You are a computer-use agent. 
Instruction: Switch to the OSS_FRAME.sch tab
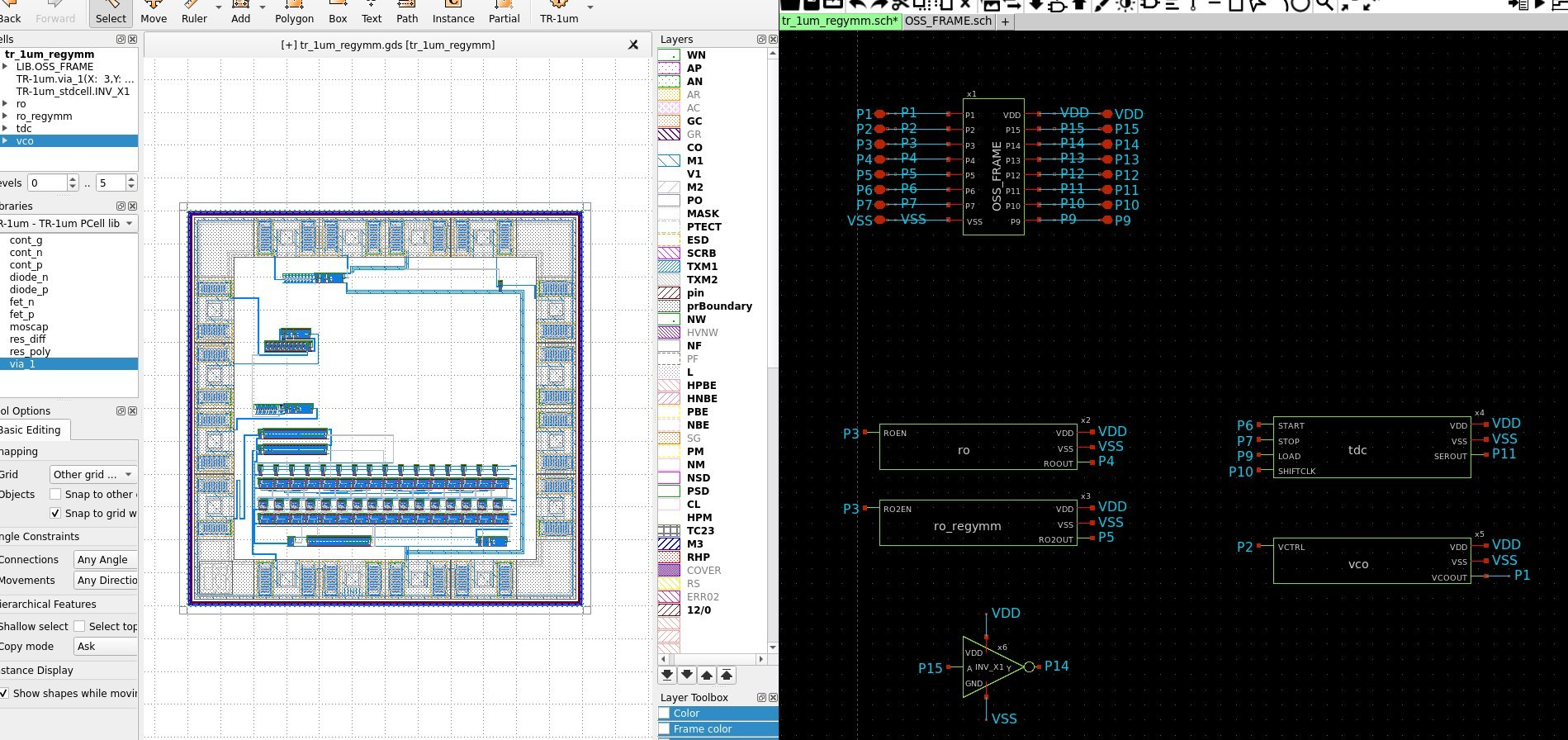pyautogui.click(x=948, y=21)
